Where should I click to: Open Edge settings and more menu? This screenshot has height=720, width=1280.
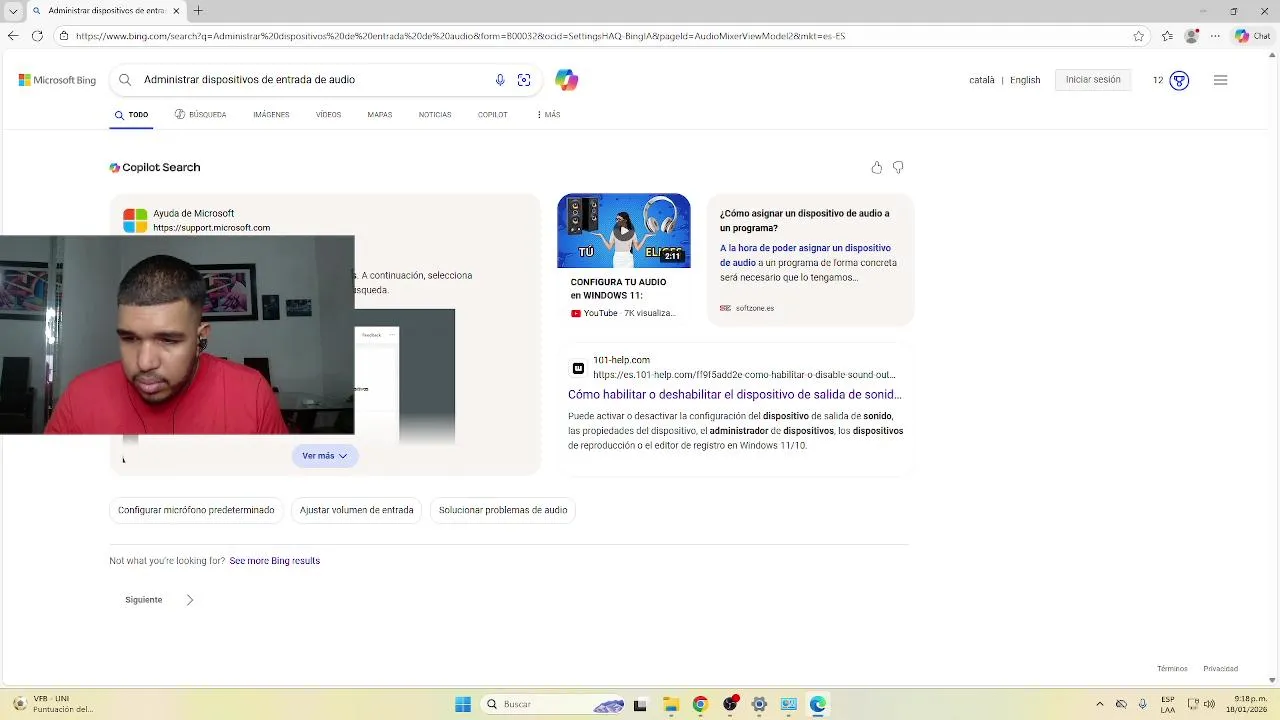click(1215, 36)
